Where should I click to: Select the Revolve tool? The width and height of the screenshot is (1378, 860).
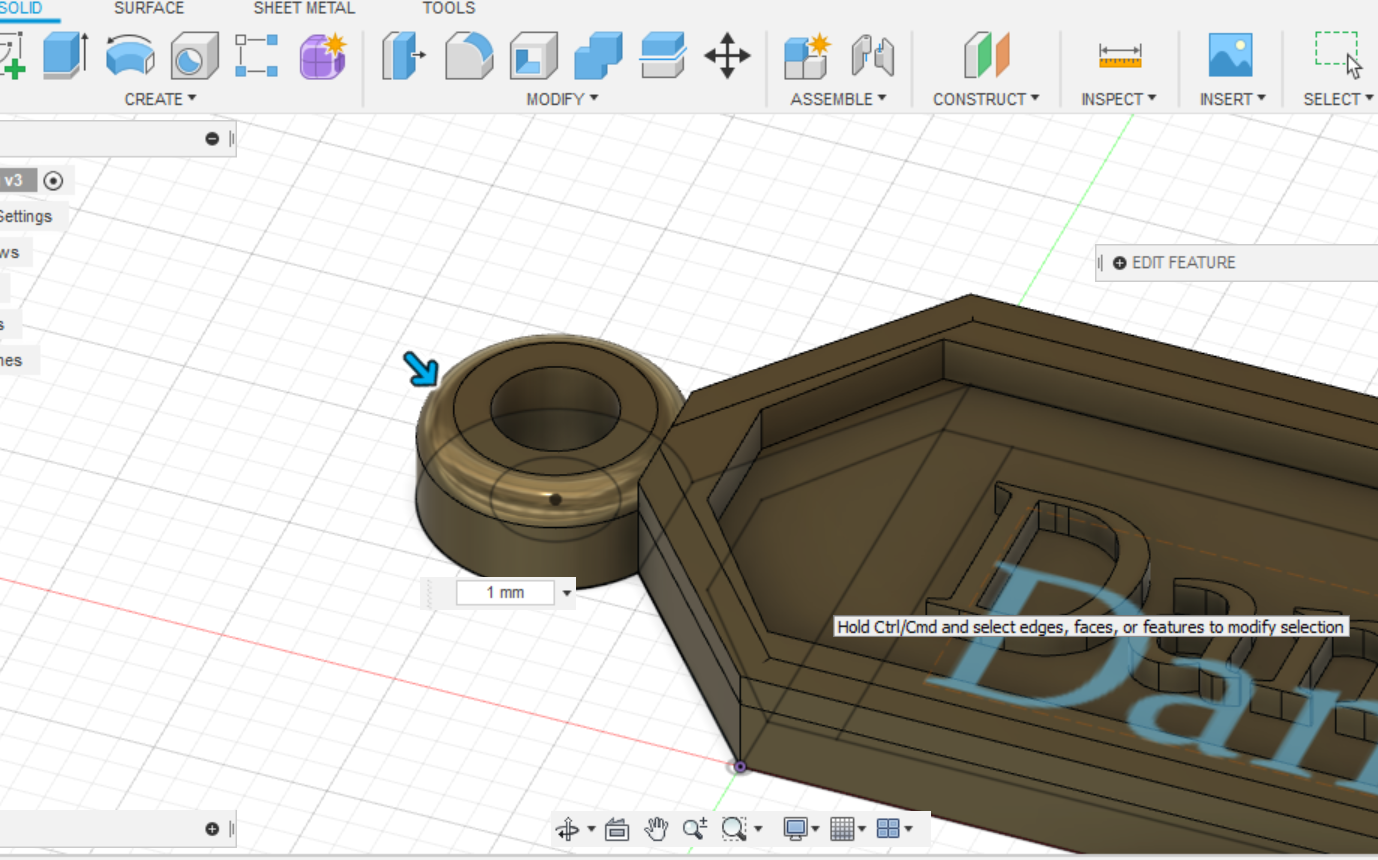(x=130, y=56)
